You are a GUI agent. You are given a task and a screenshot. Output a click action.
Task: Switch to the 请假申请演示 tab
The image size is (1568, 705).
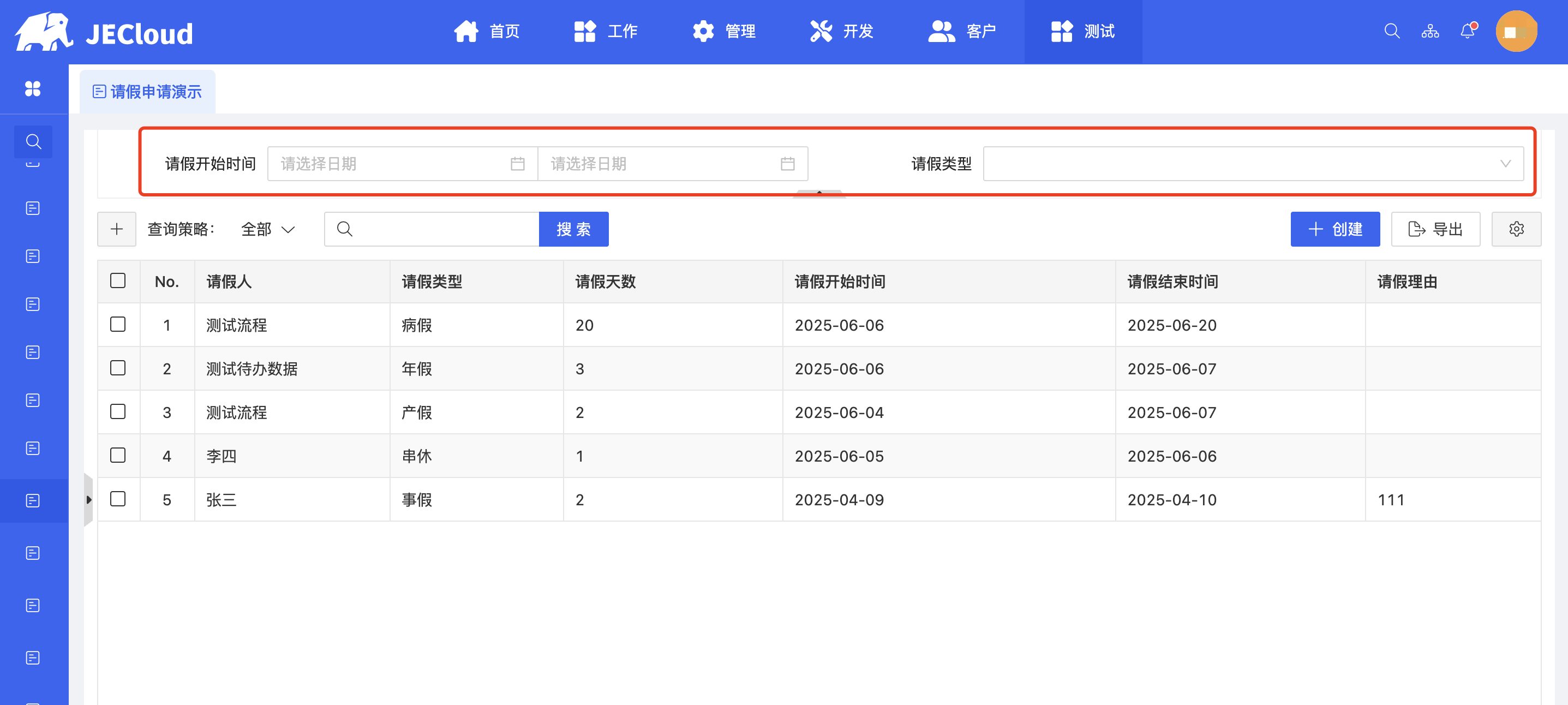click(x=147, y=92)
